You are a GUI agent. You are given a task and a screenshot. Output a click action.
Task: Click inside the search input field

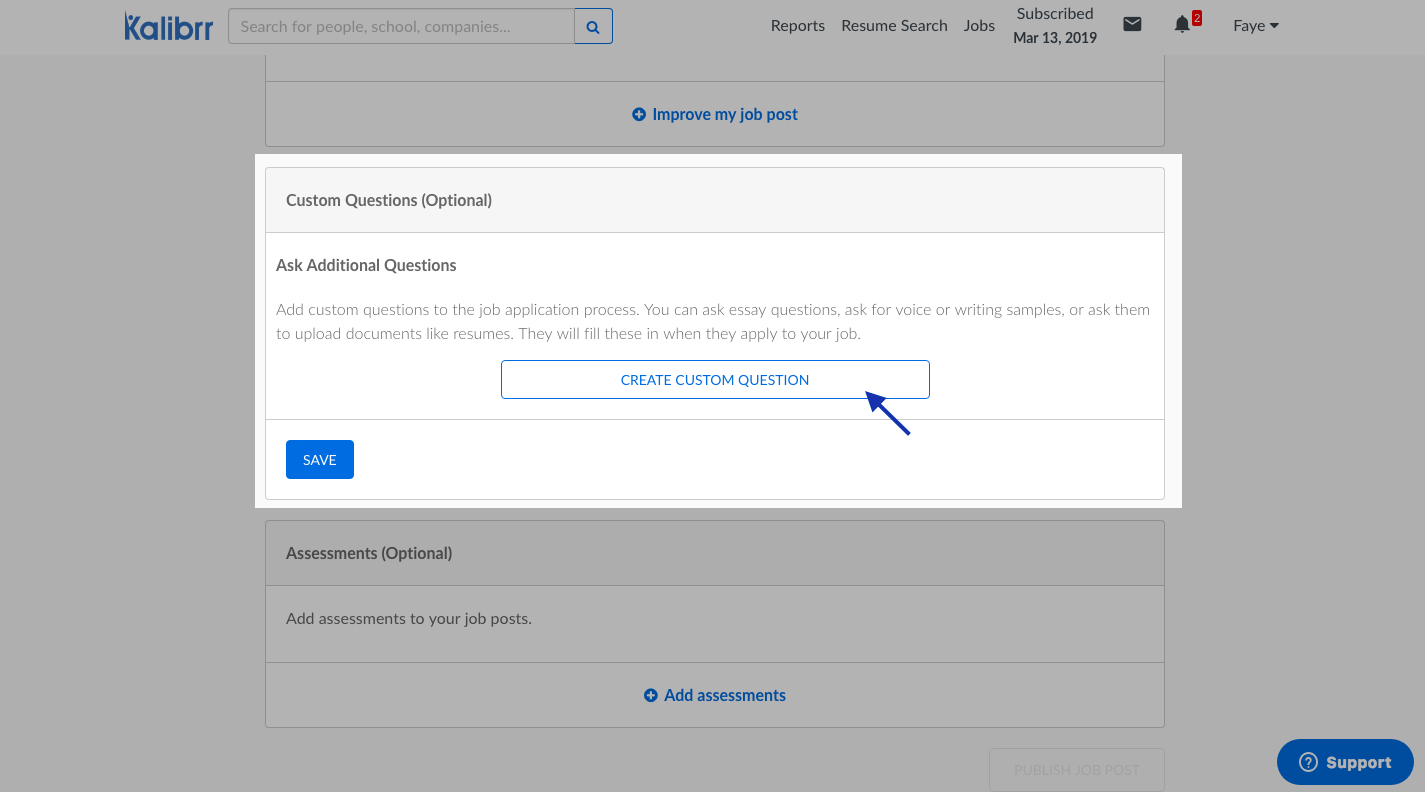point(400,26)
